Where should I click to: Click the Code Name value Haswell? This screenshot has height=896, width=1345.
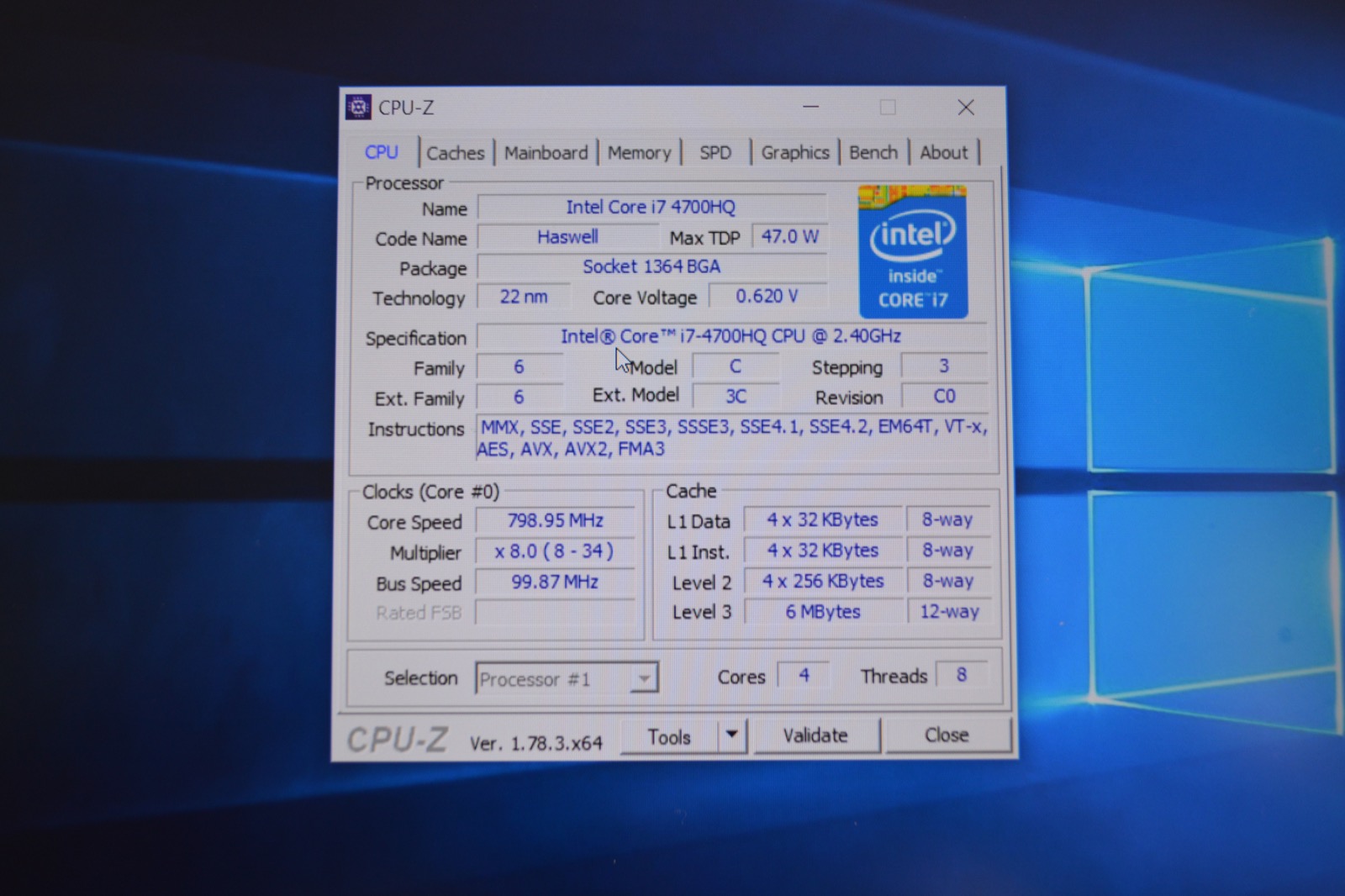pos(567,237)
